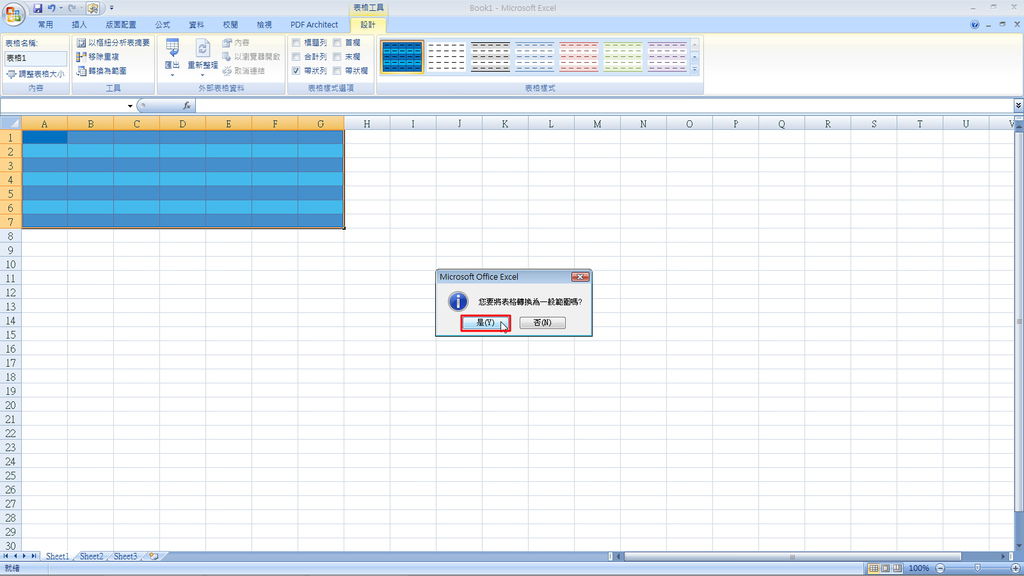The image size is (1024, 576).
Task: Select row 8 header
Action: (x=10, y=236)
